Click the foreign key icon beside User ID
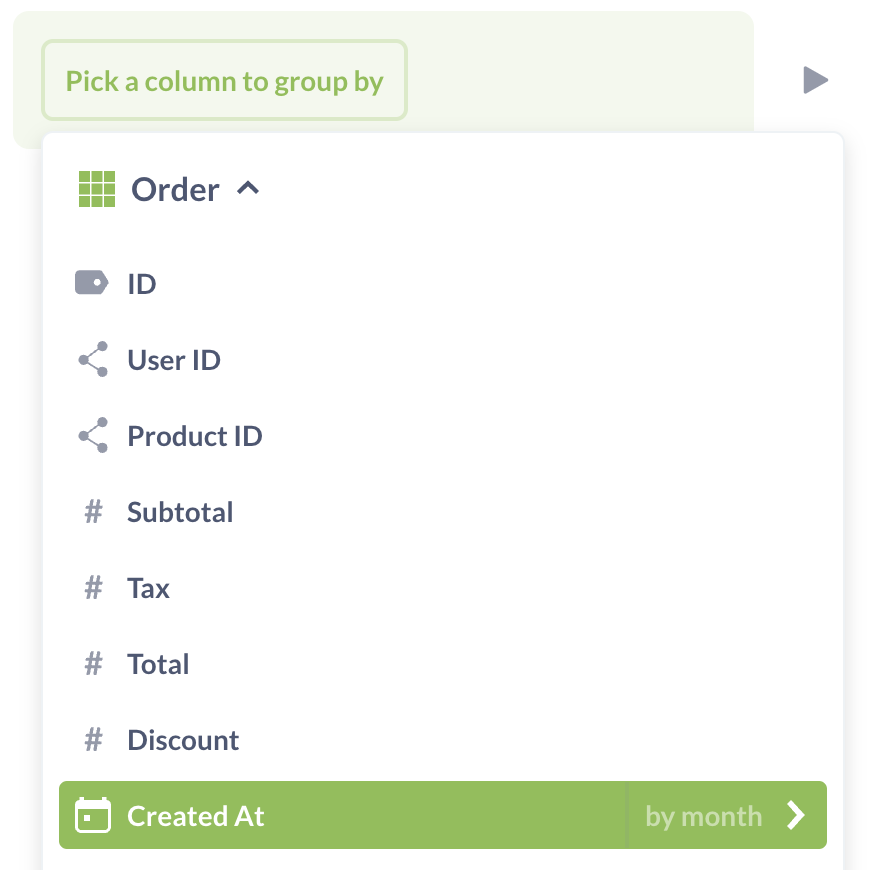This screenshot has height=870, width=888. click(93, 359)
